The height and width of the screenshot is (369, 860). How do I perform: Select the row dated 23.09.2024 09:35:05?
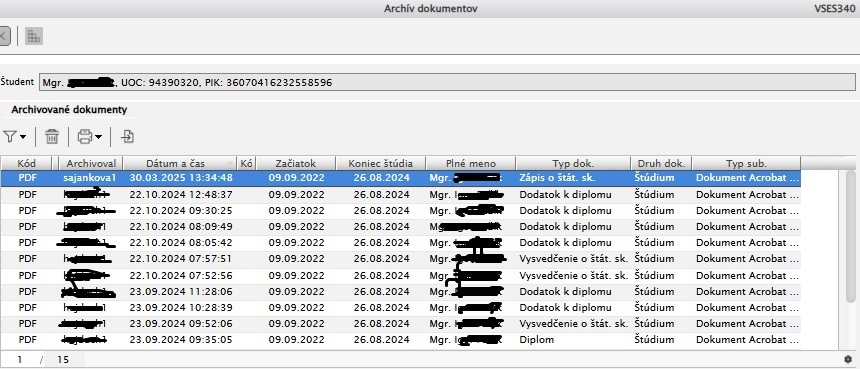(x=400, y=340)
